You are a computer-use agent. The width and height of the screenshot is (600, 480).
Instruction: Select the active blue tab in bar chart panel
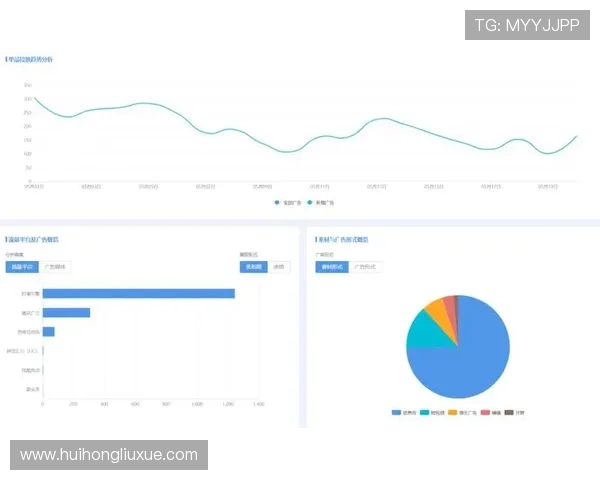(22, 267)
